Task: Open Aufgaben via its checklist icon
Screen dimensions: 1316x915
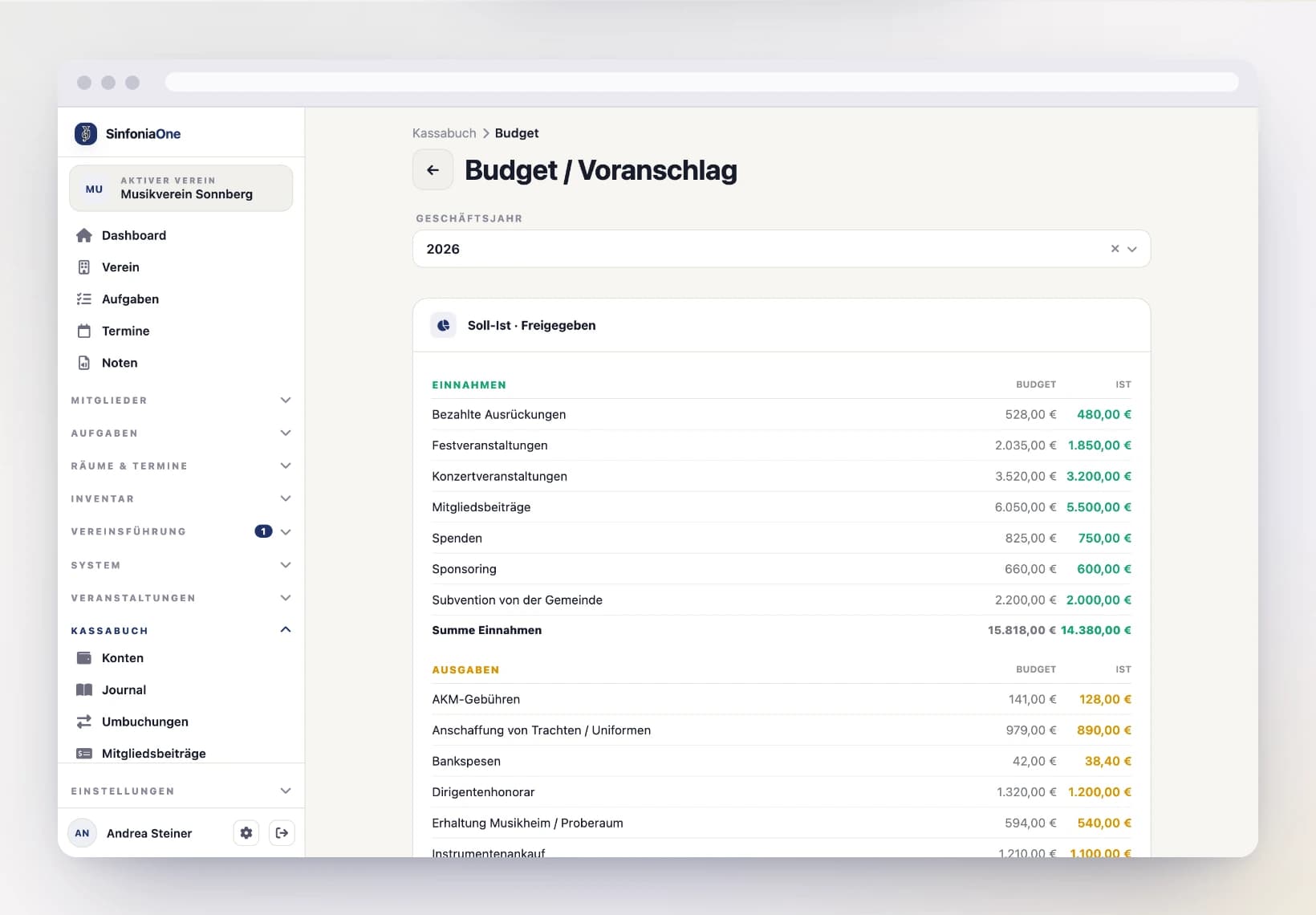Action: (84, 299)
